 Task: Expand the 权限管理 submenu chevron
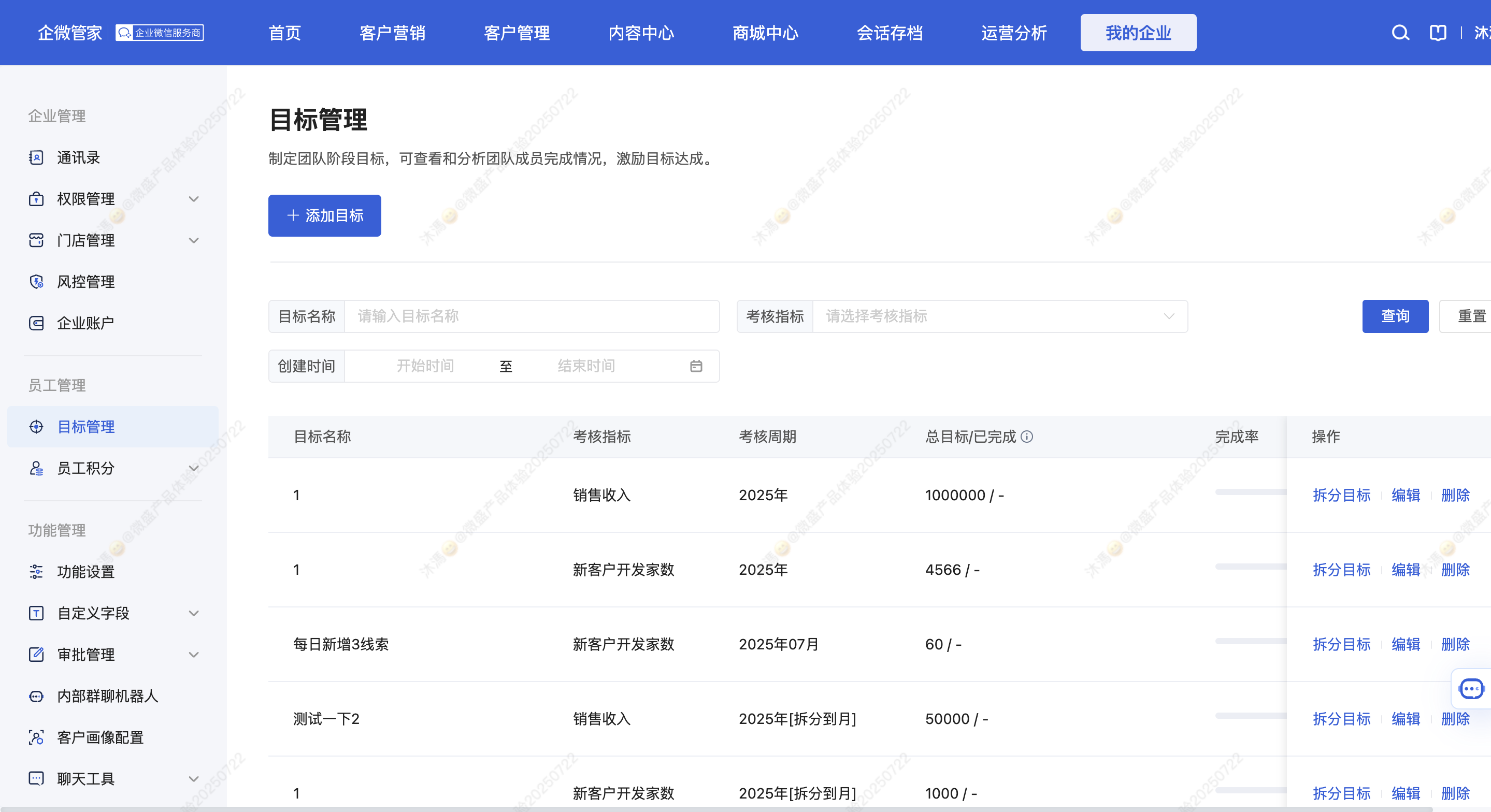(x=194, y=199)
